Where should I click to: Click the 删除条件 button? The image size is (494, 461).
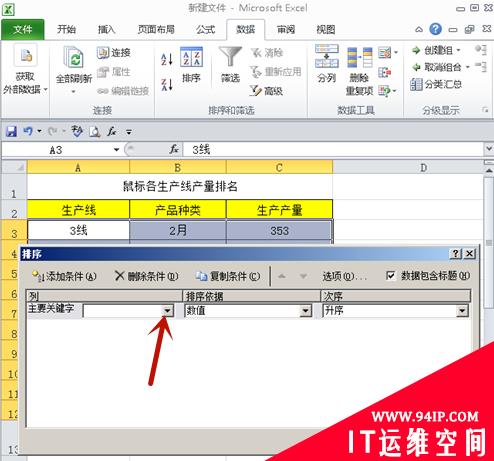click(x=146, y=276)
